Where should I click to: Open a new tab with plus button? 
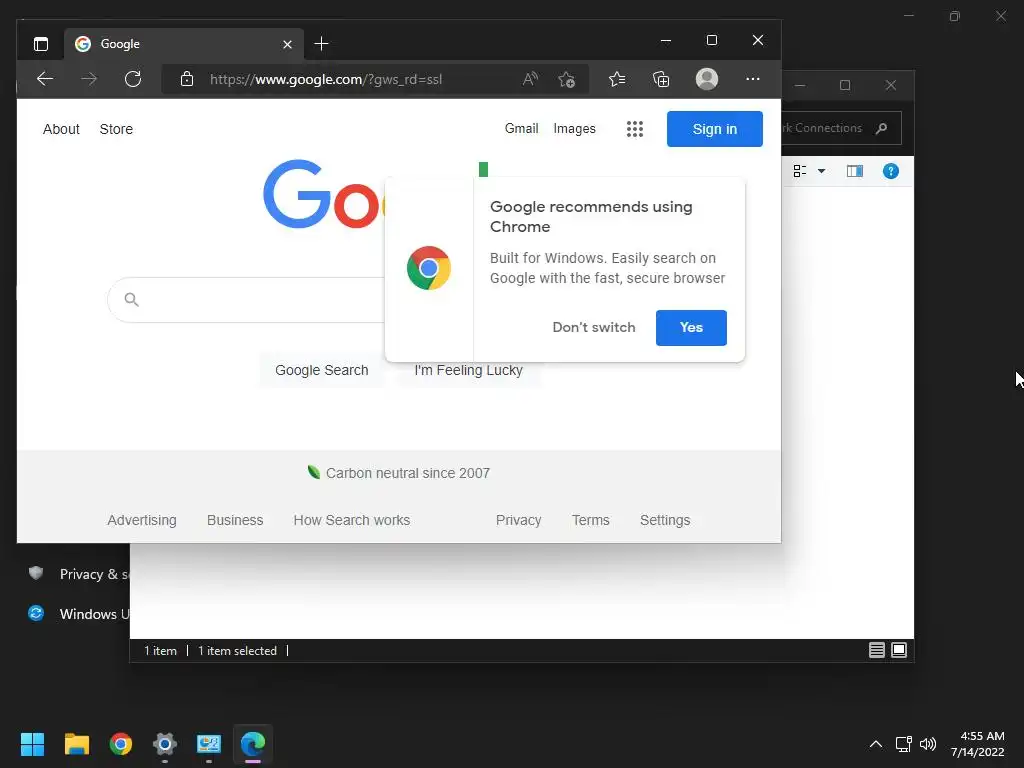(321, 44)
